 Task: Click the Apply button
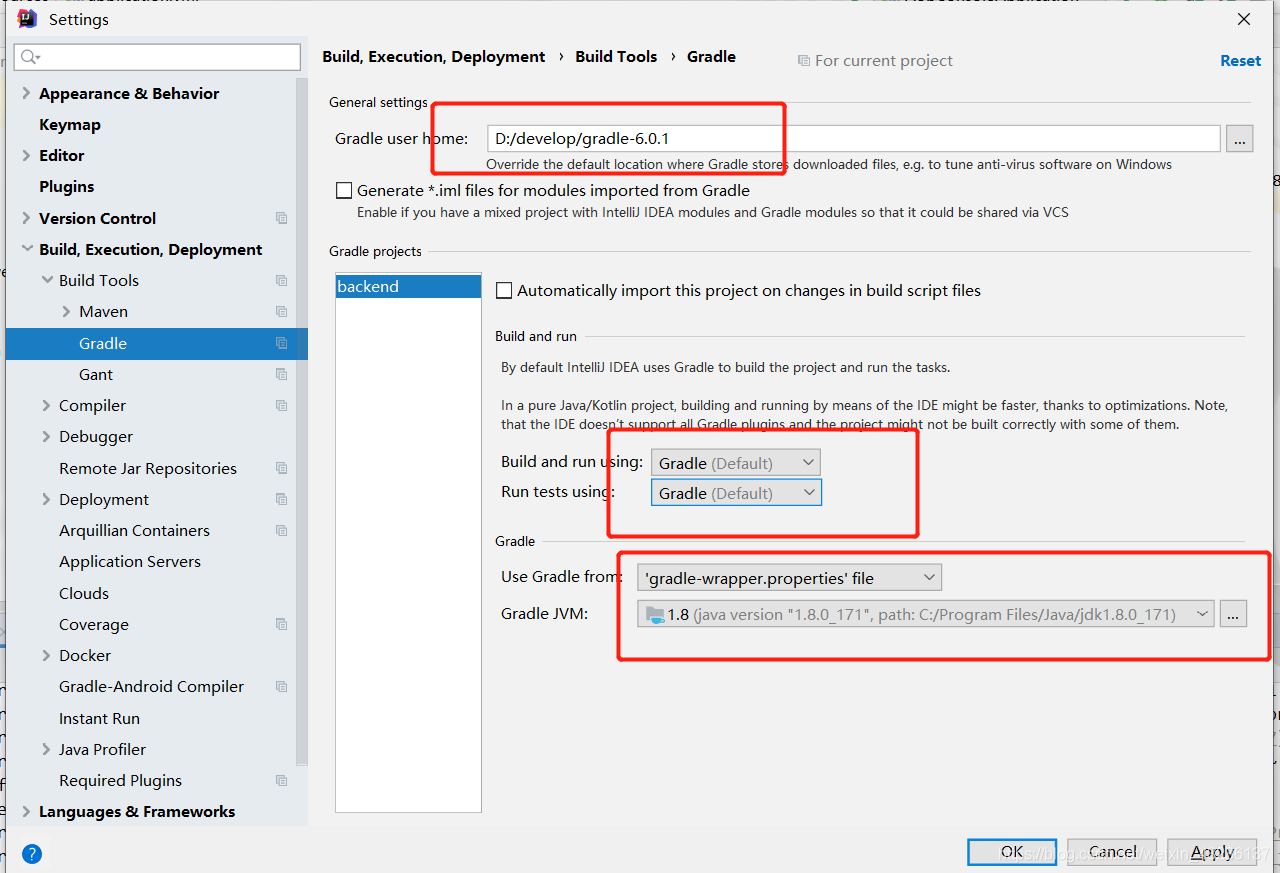click(x=1212, y=852)
